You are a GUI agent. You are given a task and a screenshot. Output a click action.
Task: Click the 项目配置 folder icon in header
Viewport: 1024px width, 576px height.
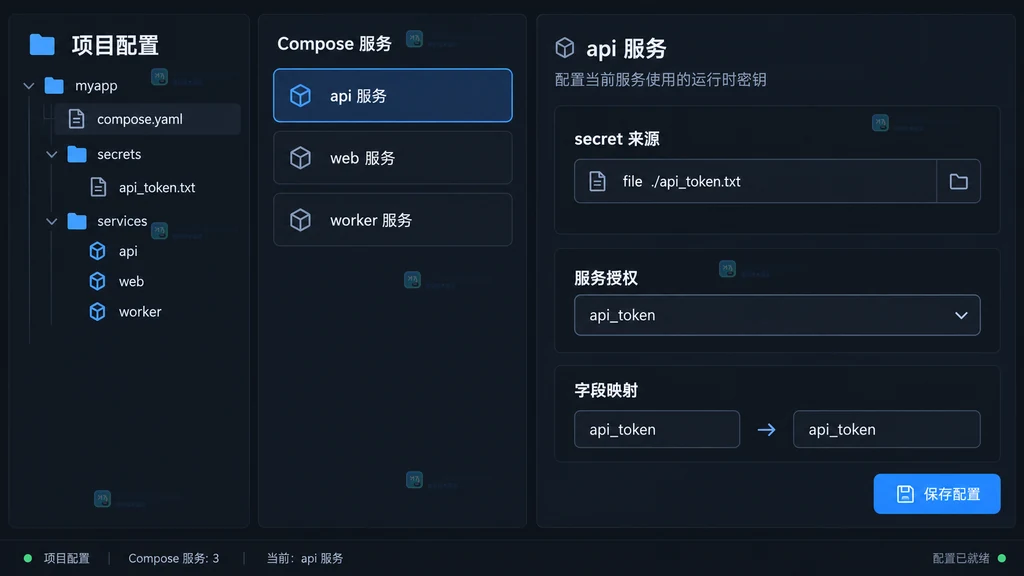(42, 45)
